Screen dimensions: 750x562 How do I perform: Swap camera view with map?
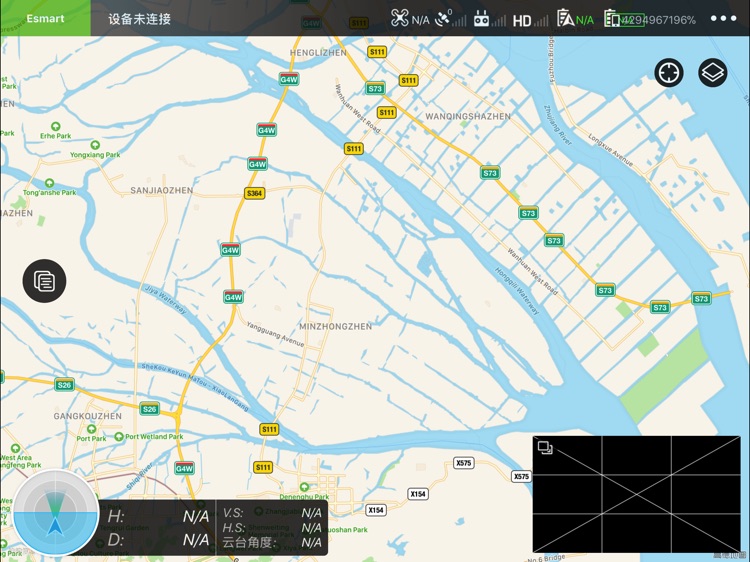[545, 448]
